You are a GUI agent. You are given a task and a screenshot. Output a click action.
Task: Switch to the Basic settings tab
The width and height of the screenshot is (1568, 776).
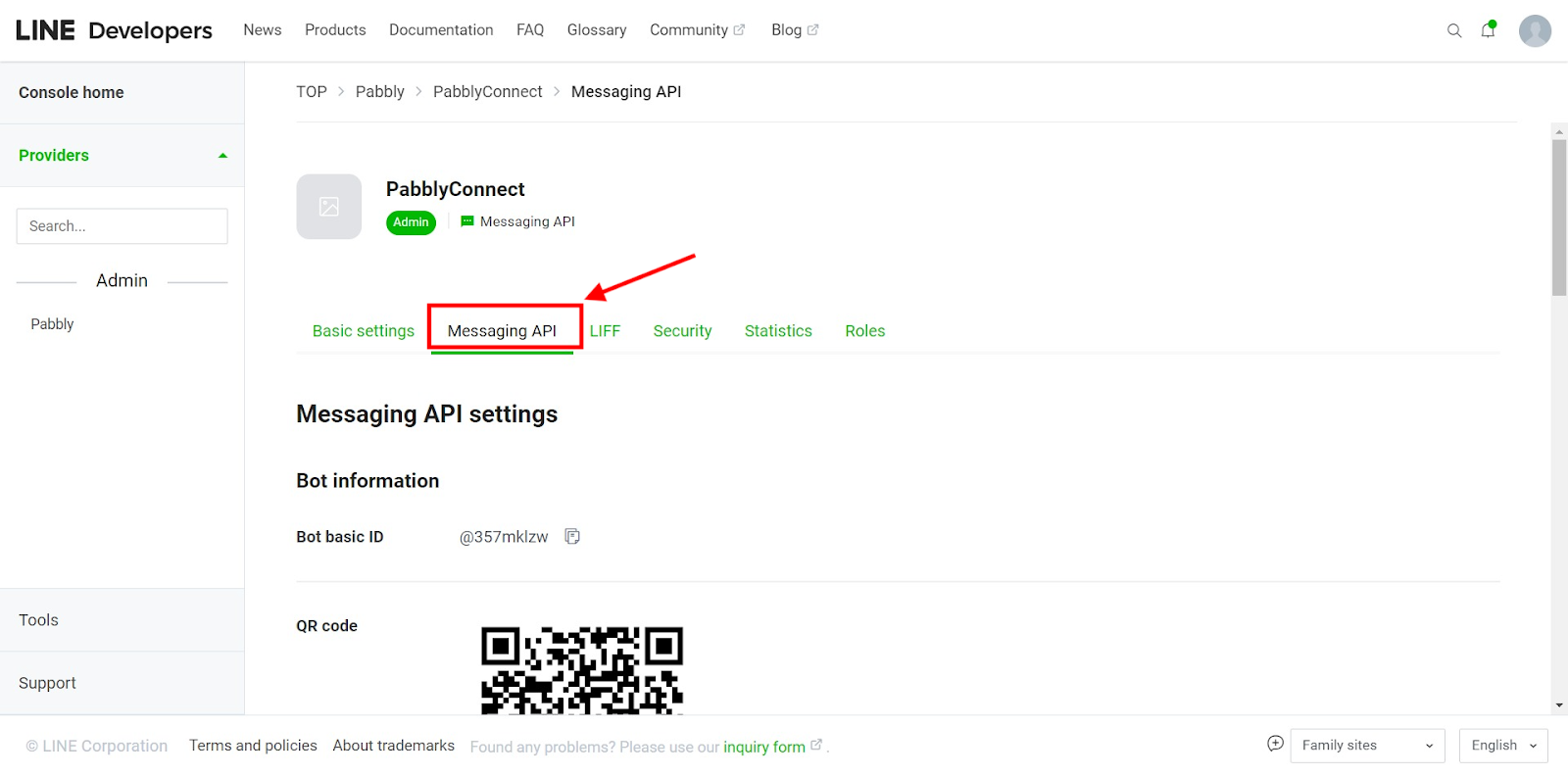point(364,331)
